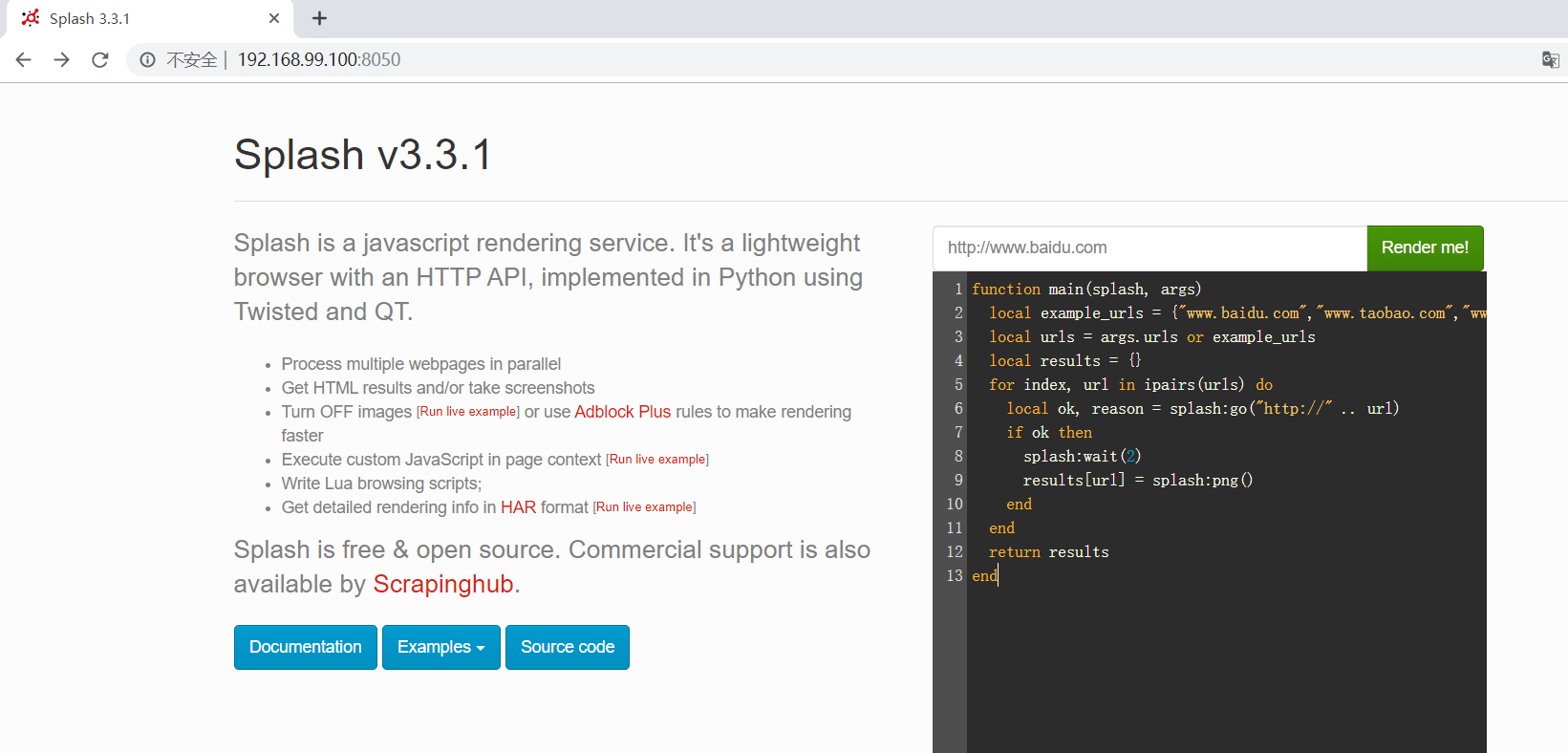Close the Splash 3.3.1 tab
Image resolution: width=1568 pixels, height=753 pixels.
point(274,18)
